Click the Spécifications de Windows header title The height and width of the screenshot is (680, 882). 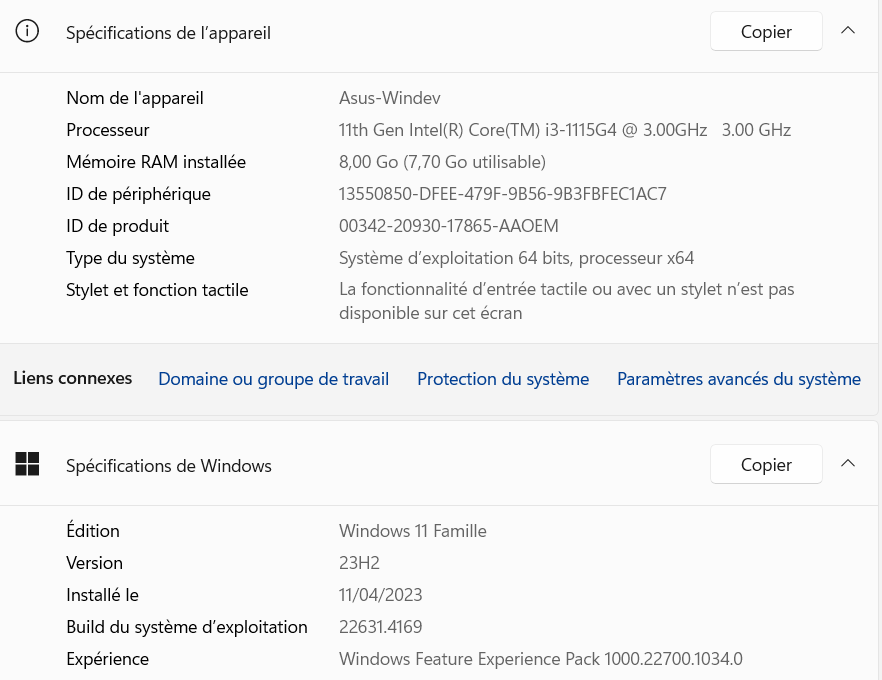(169, 466)
